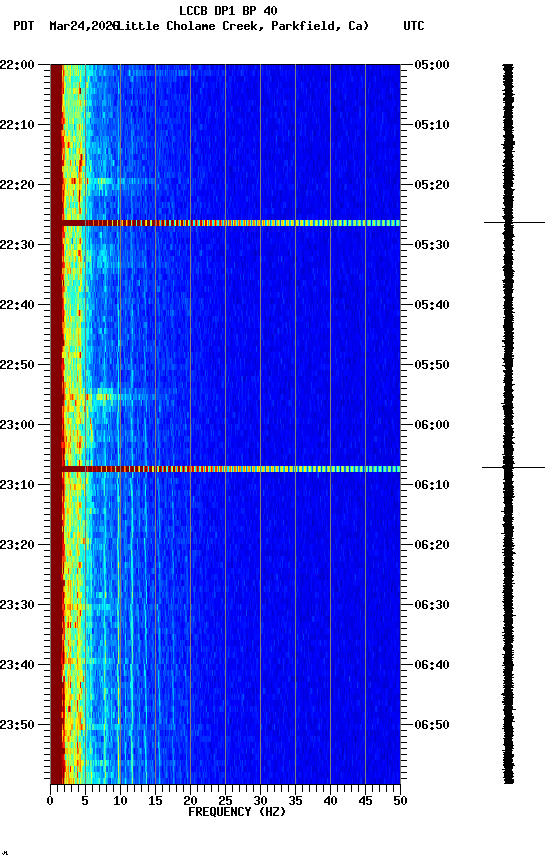Click the 06:10 UTC time label
552x864 pixels.
tap(432, 485)
